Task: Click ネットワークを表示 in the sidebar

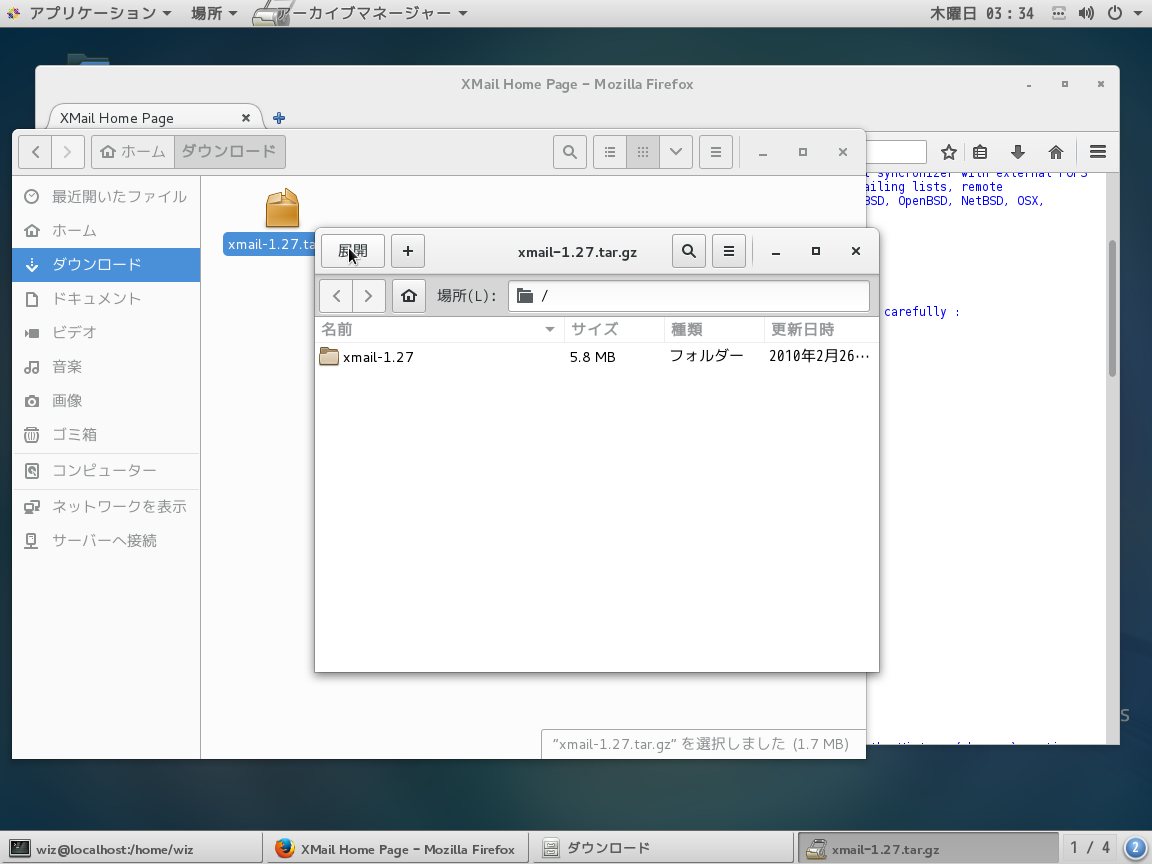Action: click(x=106, y=507)
